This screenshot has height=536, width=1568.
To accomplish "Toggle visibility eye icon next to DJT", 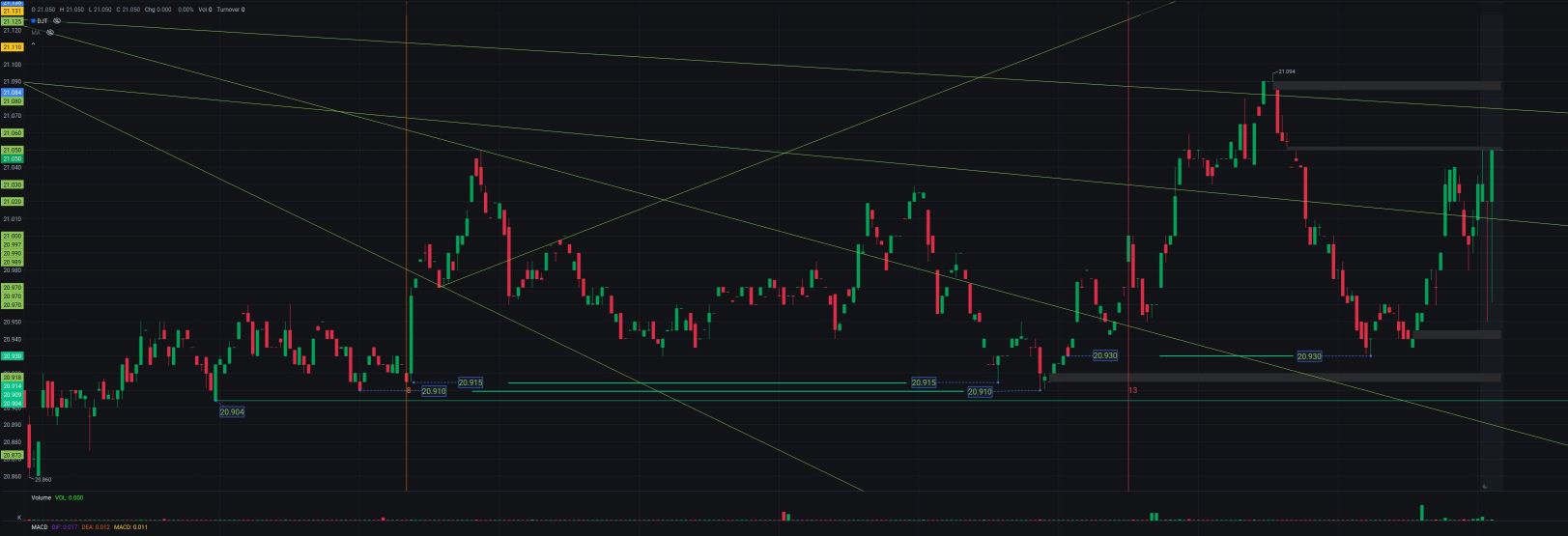I will pos(57,20).
